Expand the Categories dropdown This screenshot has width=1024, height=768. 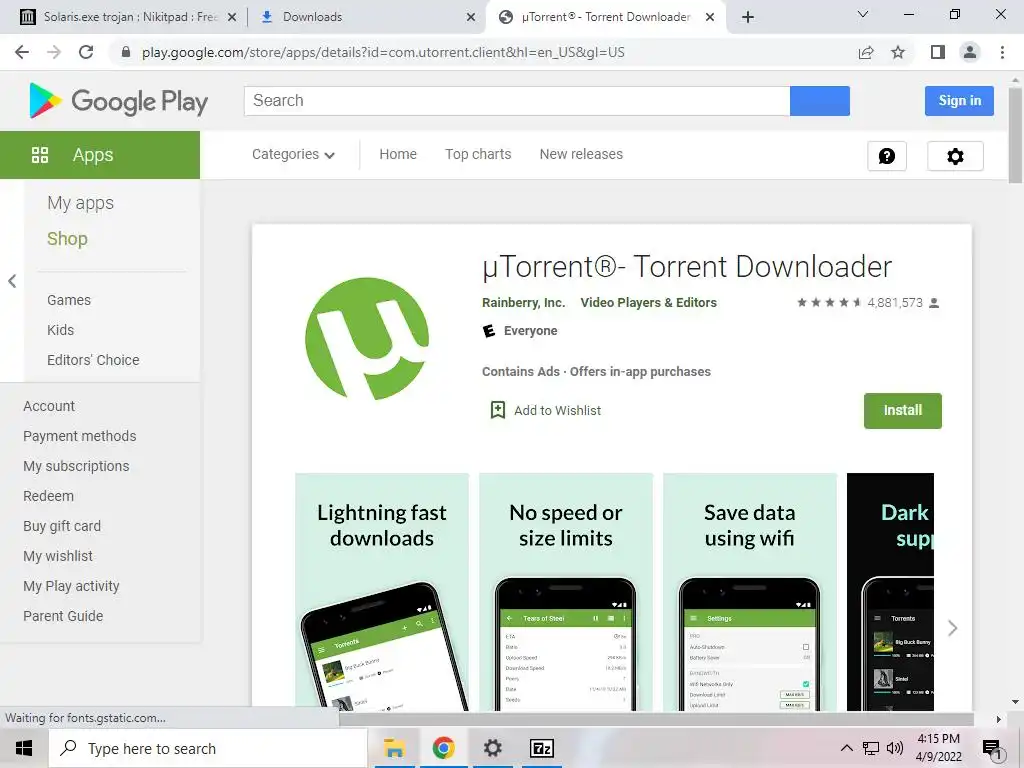pyautogui.click(x=293, y=154)
